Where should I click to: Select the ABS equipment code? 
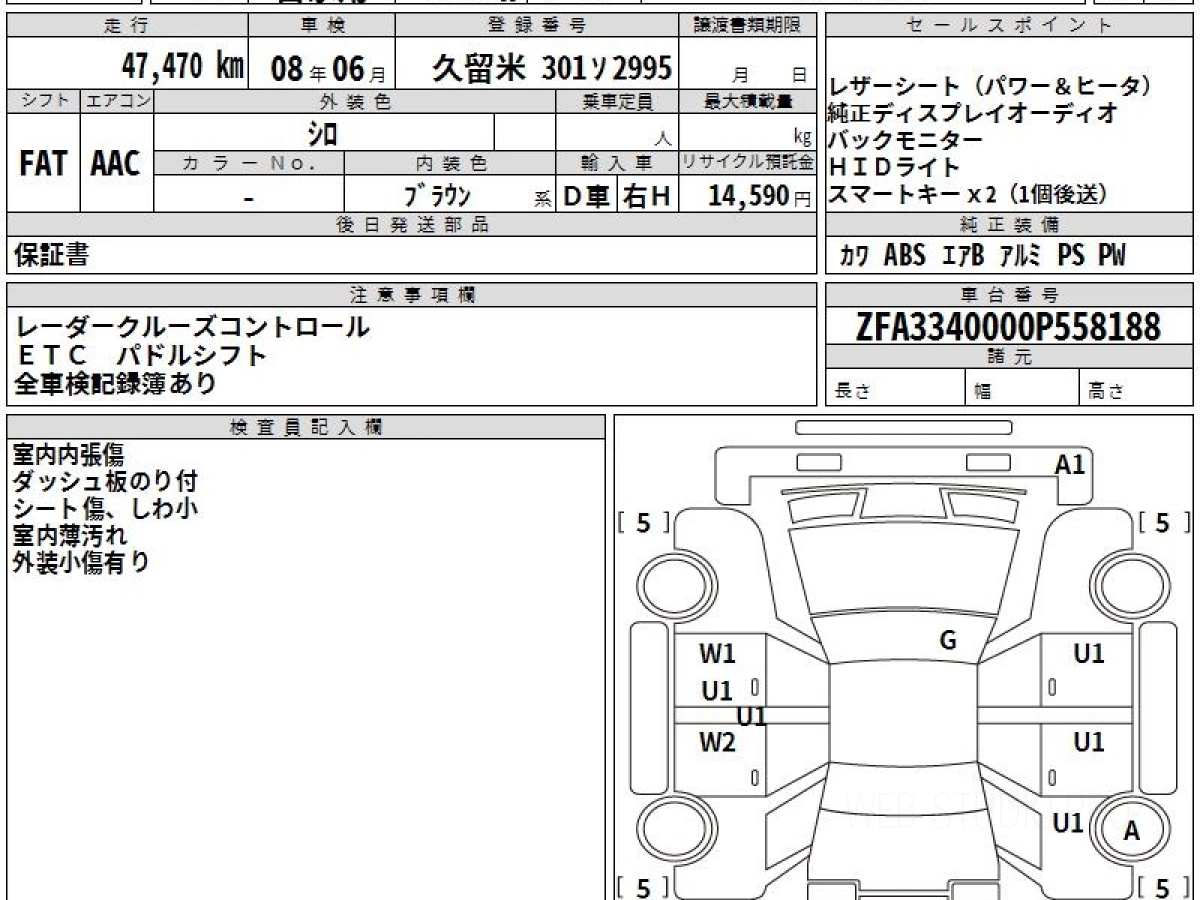[x=905, y=256]
